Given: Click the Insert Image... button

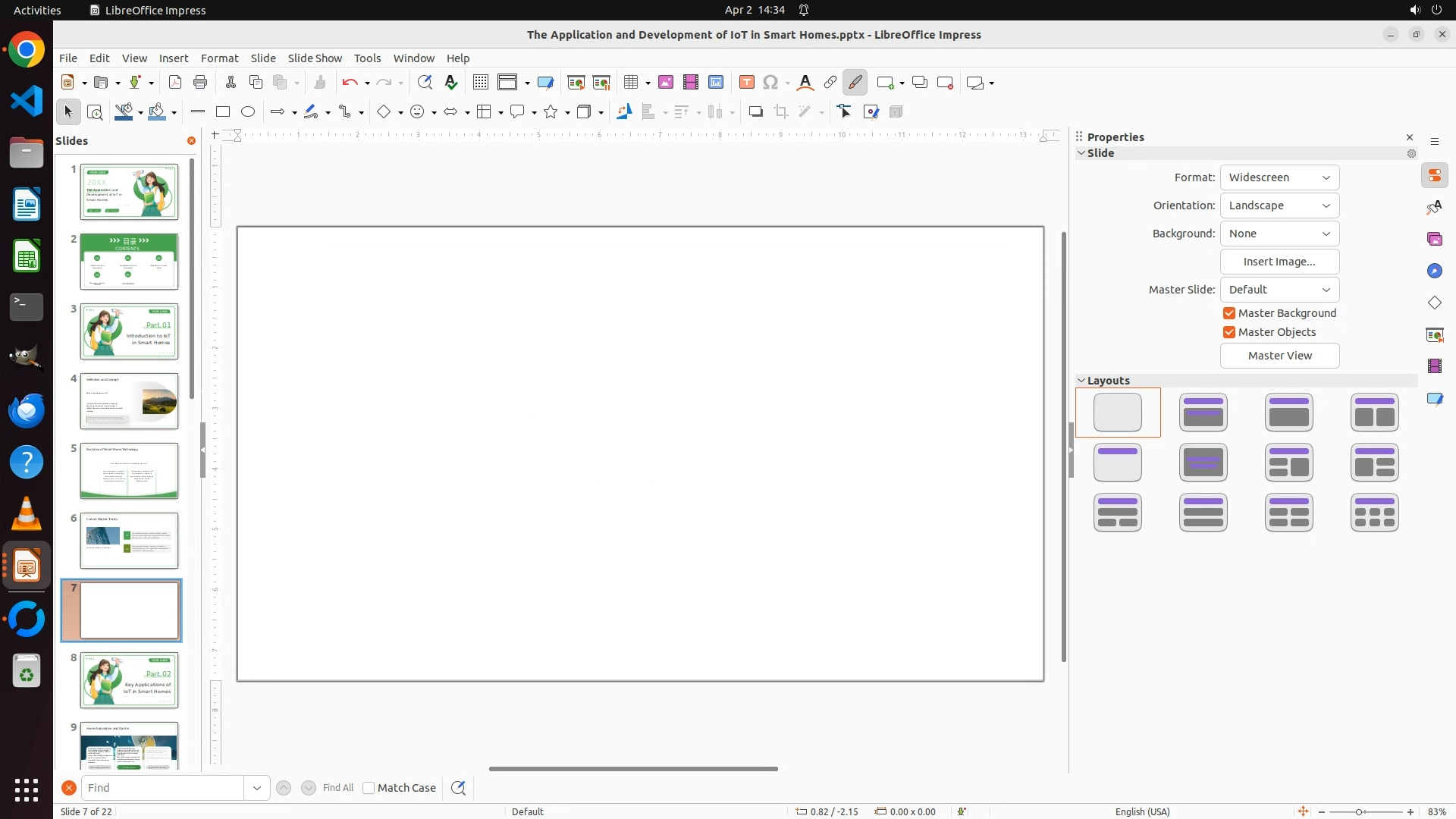Looking at the screenshot, I should click(1279, 262).
